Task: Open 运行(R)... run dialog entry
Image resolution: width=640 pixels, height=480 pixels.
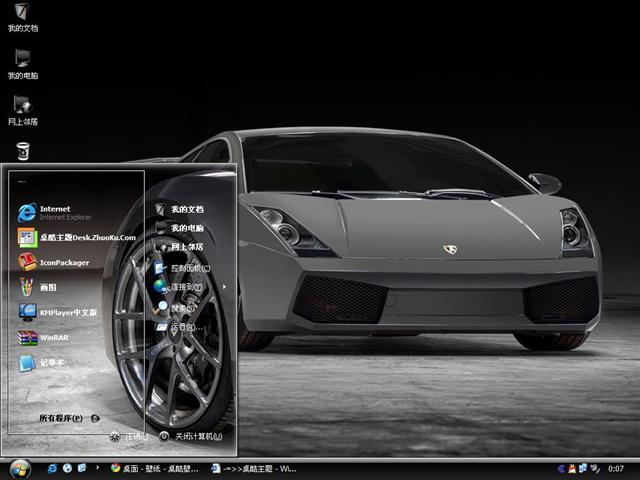Action: point(179,327)
